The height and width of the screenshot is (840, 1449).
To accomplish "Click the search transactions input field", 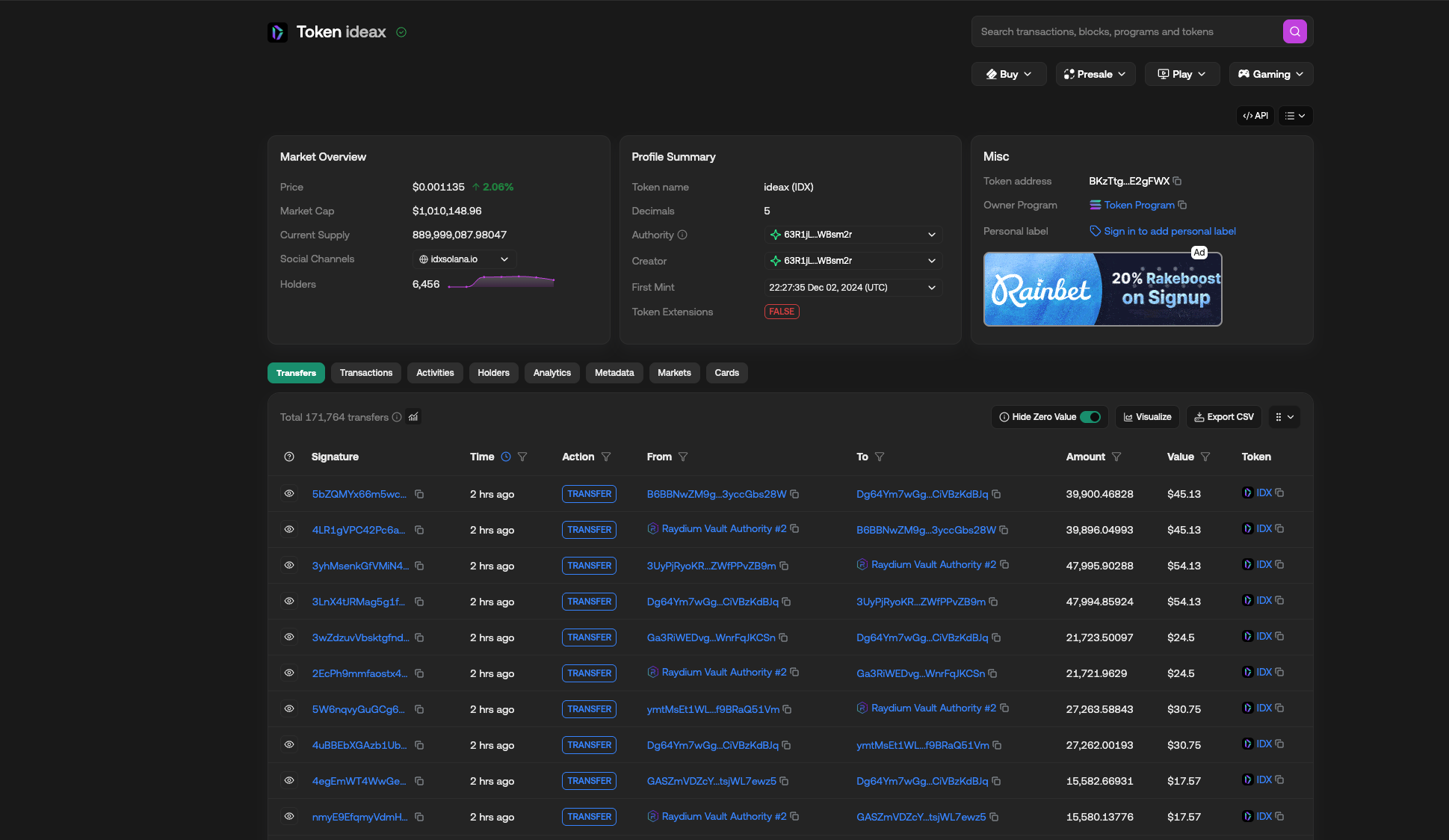I will click(x=1128, y=31).
